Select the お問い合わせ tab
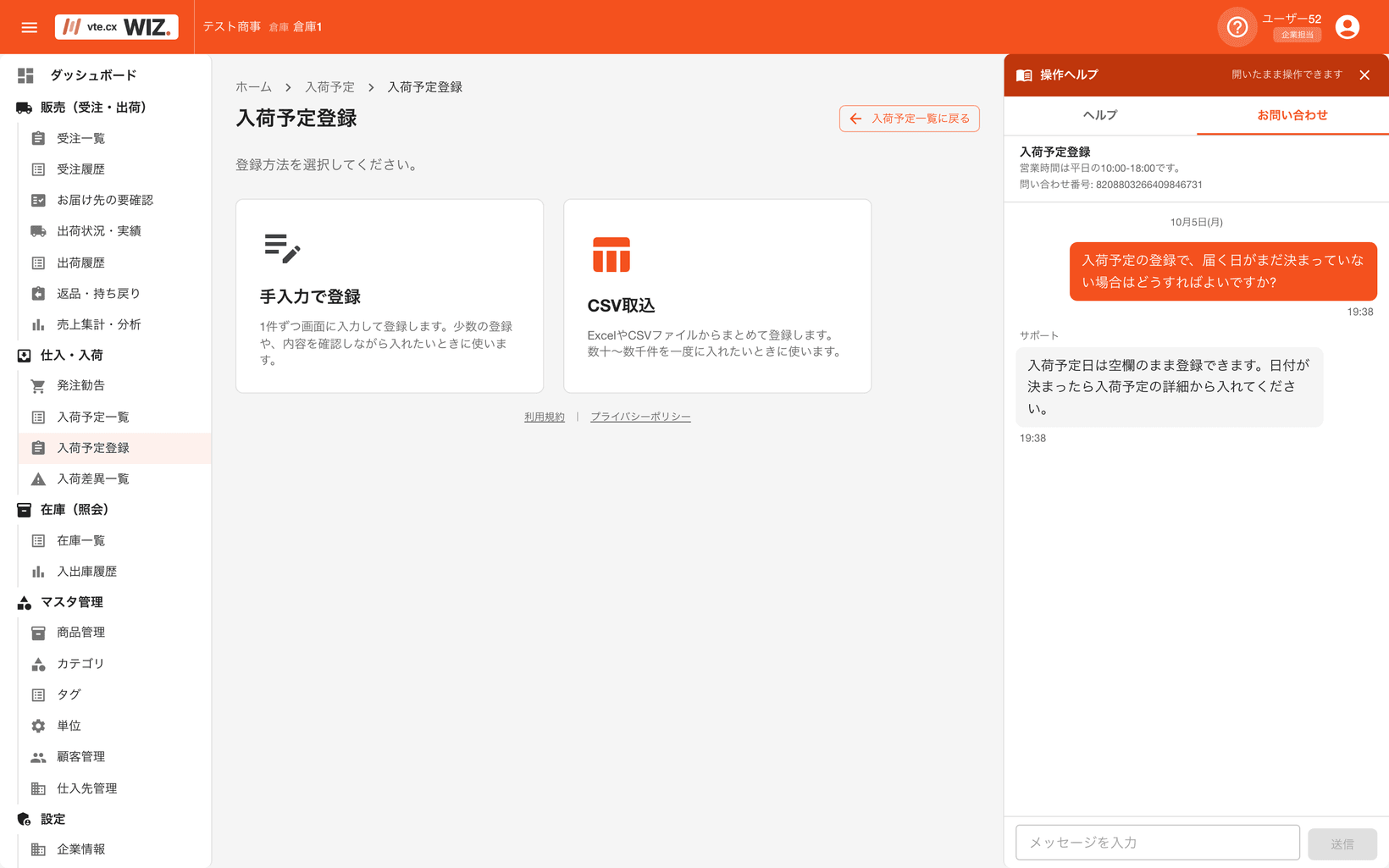The width and height of the screenshot is (1389, 868). [x=1292, y=115]
